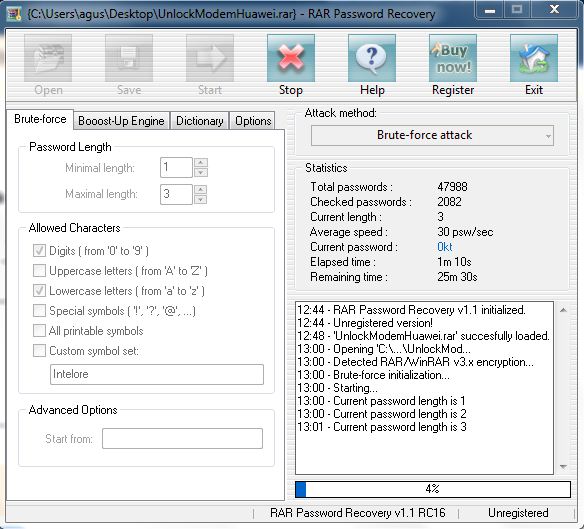Minimize the RAR Password Recovery window

pyautogui.click(x=490, y=10)
